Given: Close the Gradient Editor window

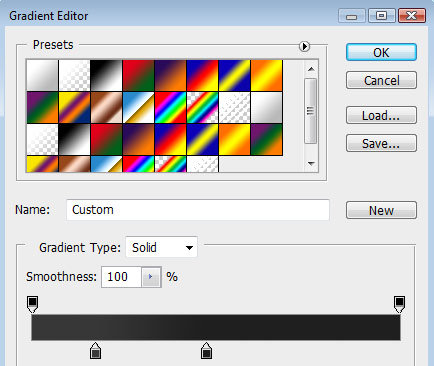Looking at the screenshot, I should coord(412,16).
